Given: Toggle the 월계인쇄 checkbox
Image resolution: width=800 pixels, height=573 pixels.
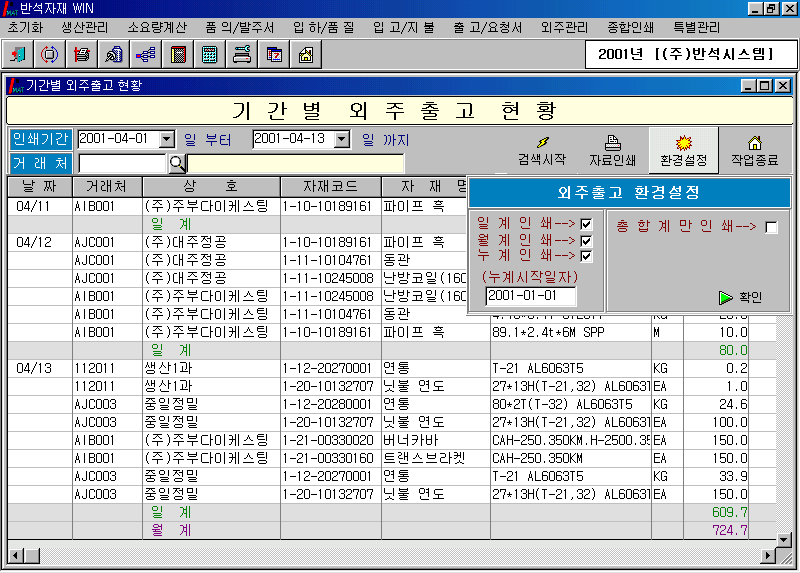Looking at the screenshot, I should click(x=587, y=240).
